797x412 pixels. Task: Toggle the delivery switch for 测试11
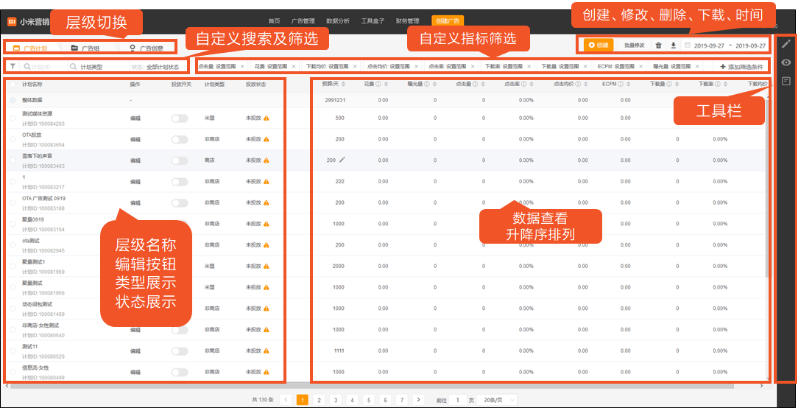179,351
